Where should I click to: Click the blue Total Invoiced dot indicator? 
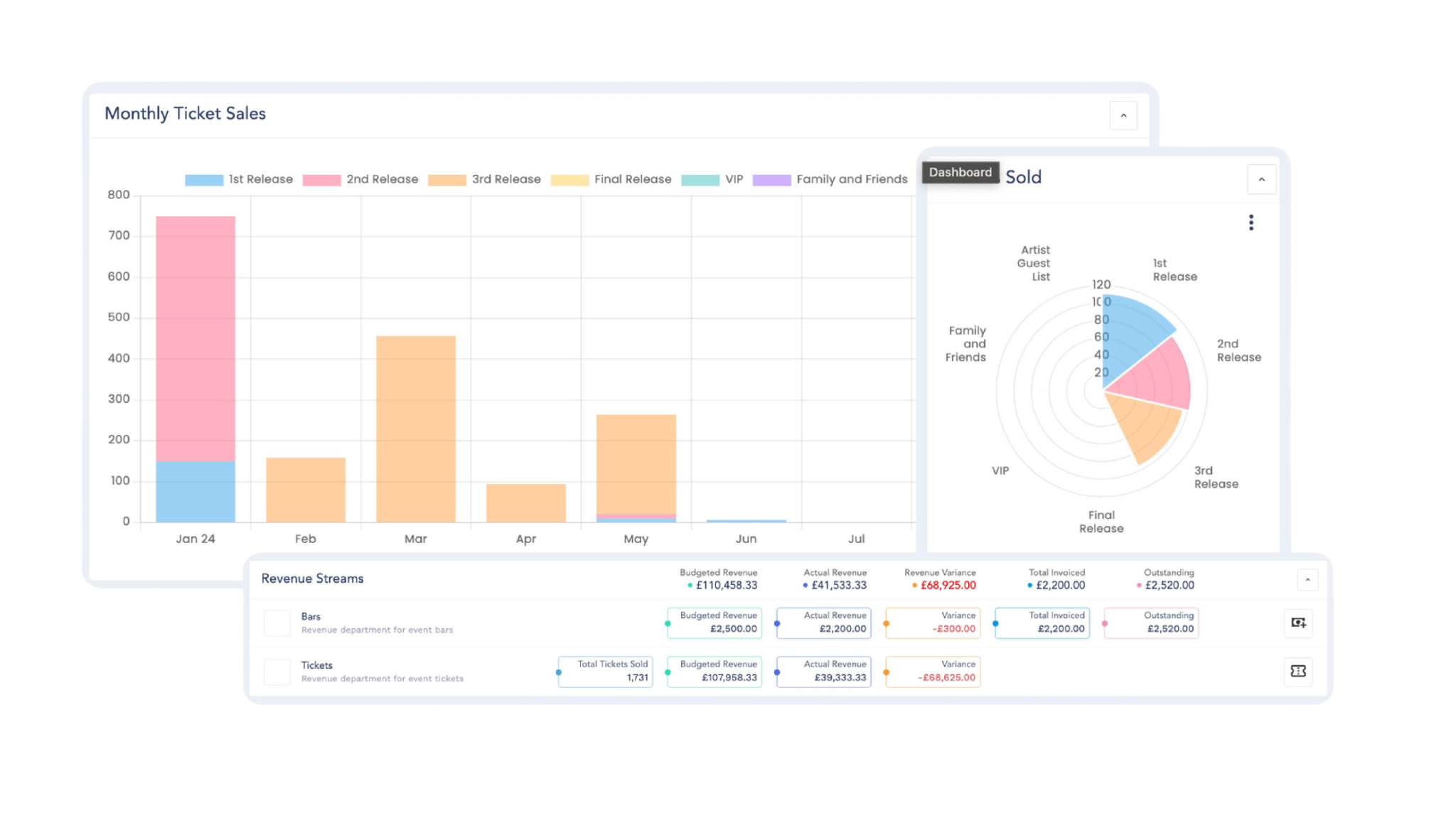(x=1029, y=585)
